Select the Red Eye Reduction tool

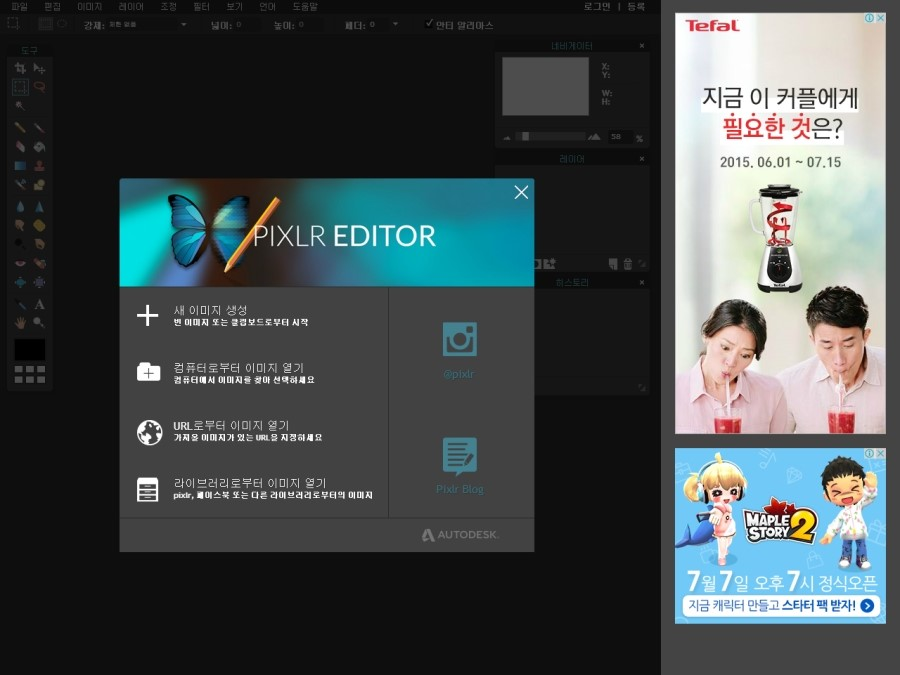[x=20, y=263]
